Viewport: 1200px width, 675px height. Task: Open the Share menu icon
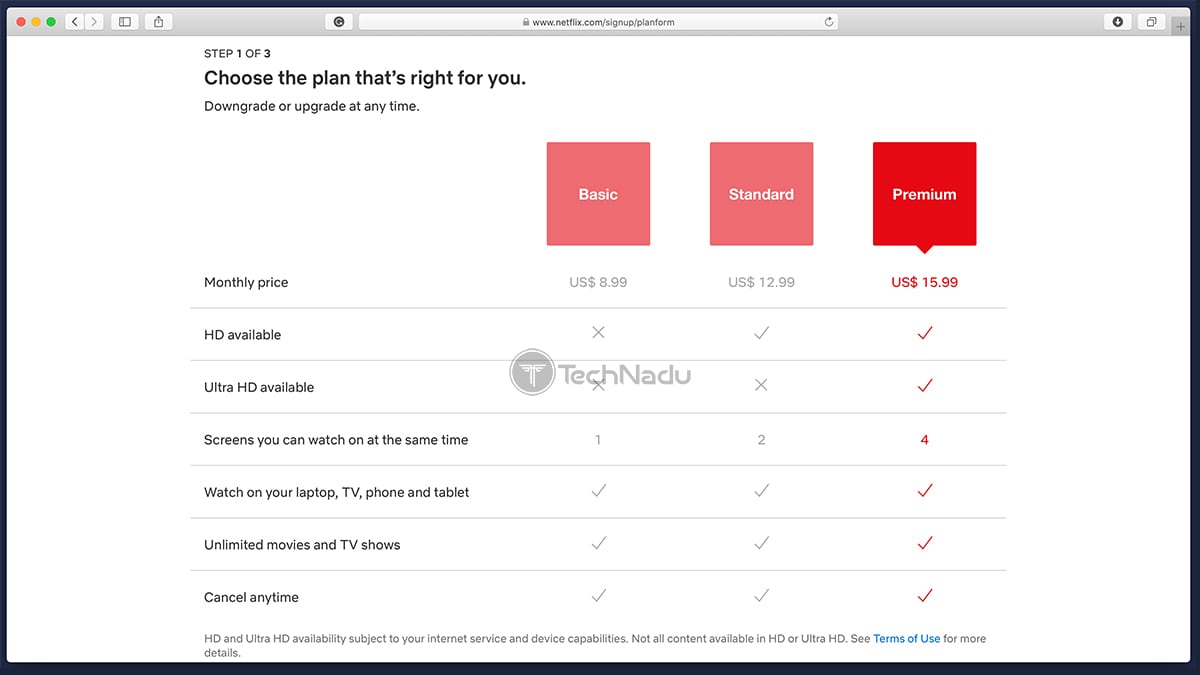(x=159, y=22)
